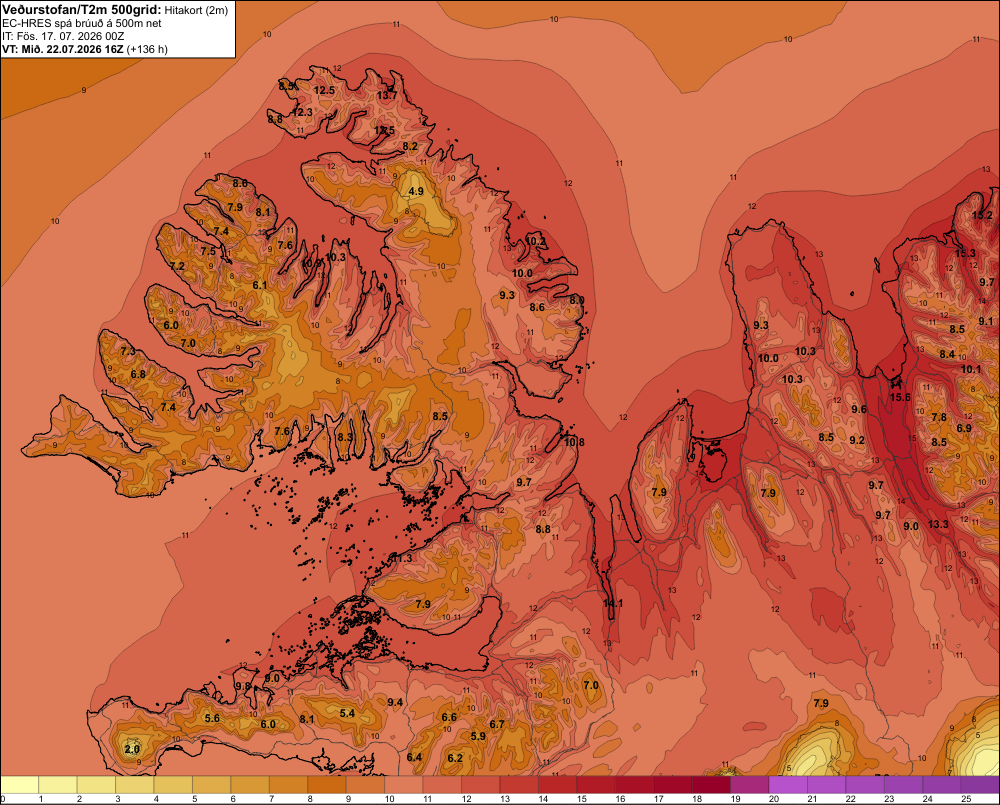1000x805 pixels.
Task: Click the 4.9 temperature on the glacier
Action: 416,191
